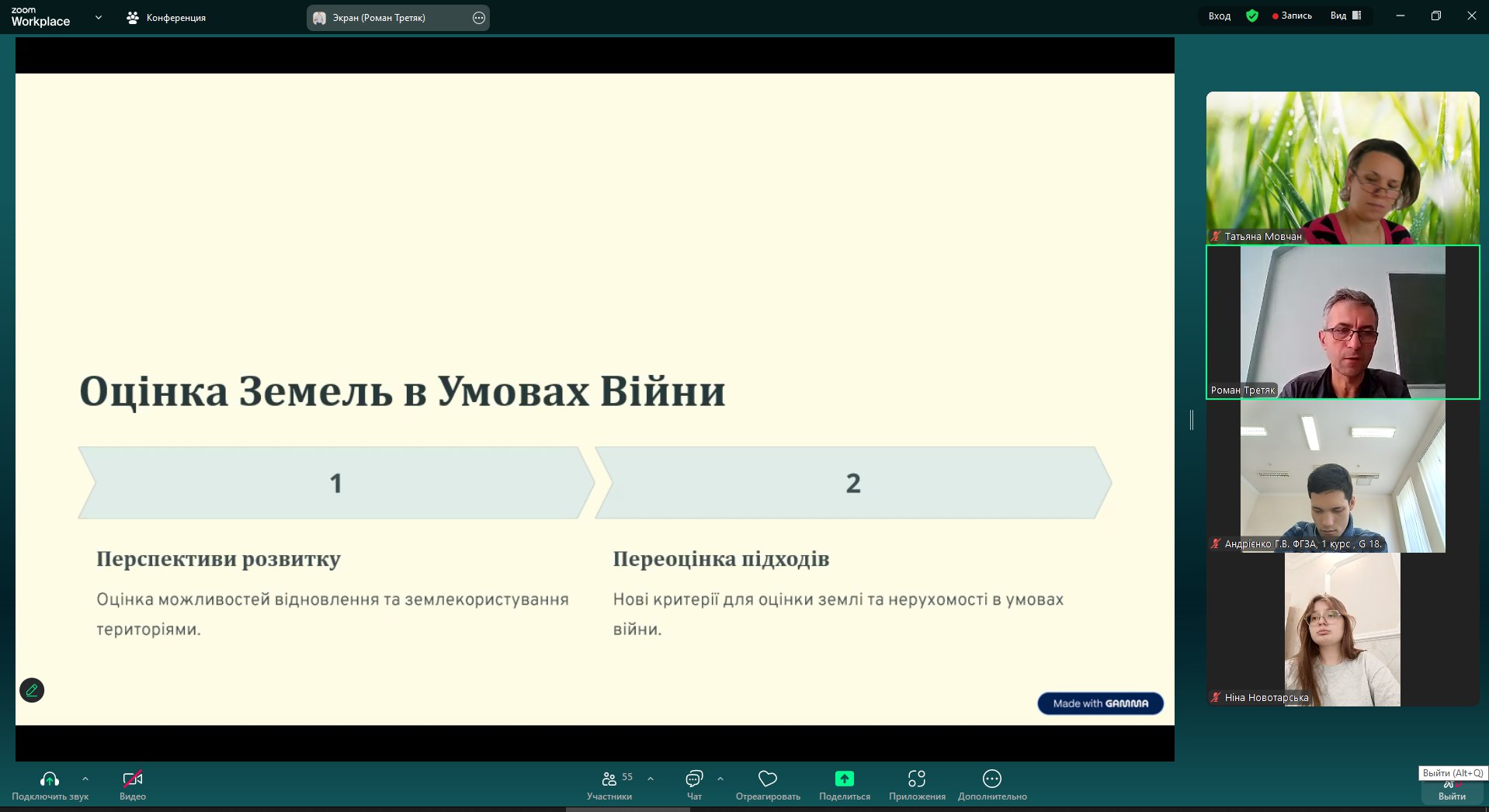Screen dimensions: 1489x812
Task: Click the Вход sign-in button
Action: [x=1220, y=16]
